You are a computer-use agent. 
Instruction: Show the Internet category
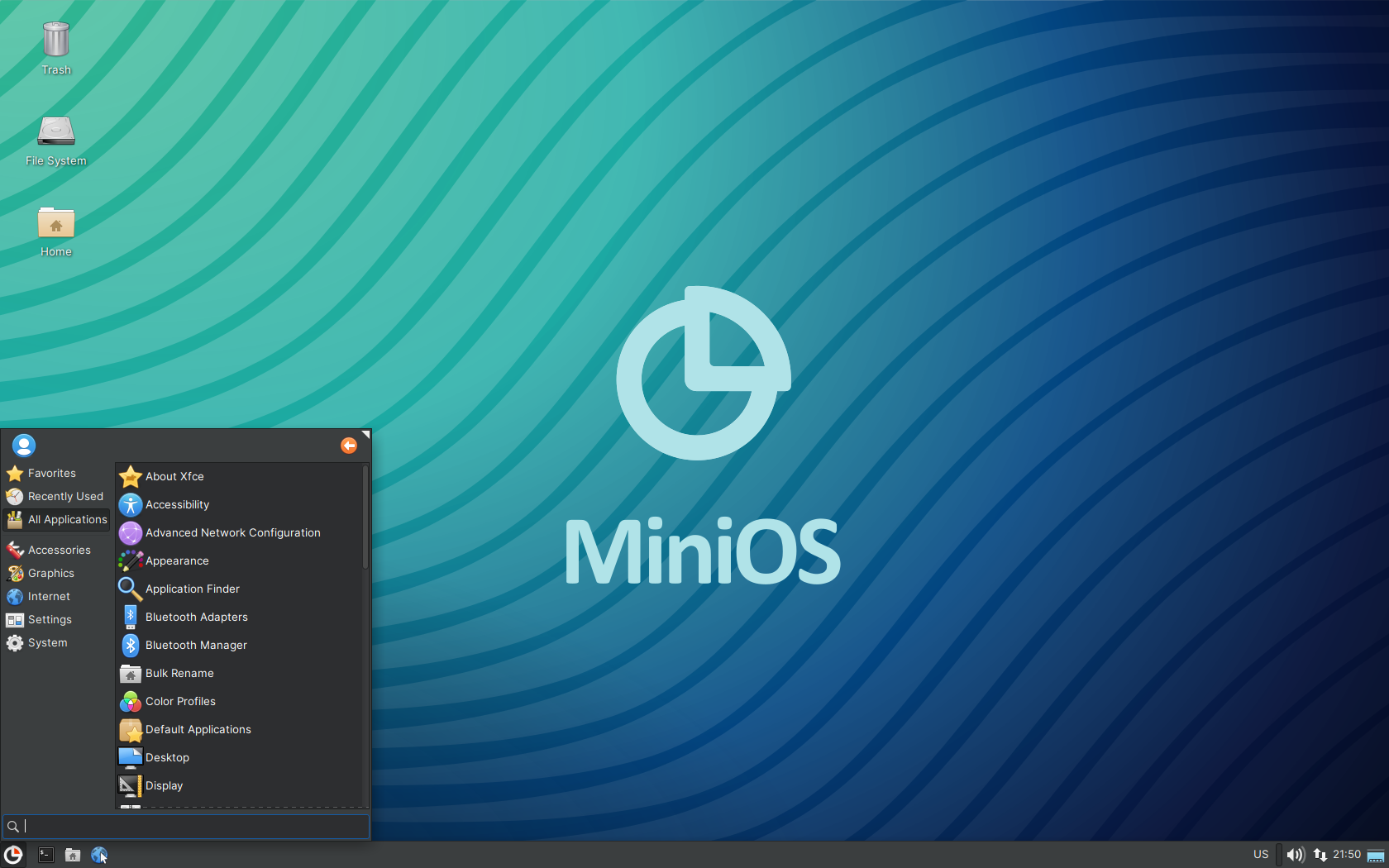click(x=56, y=596)
